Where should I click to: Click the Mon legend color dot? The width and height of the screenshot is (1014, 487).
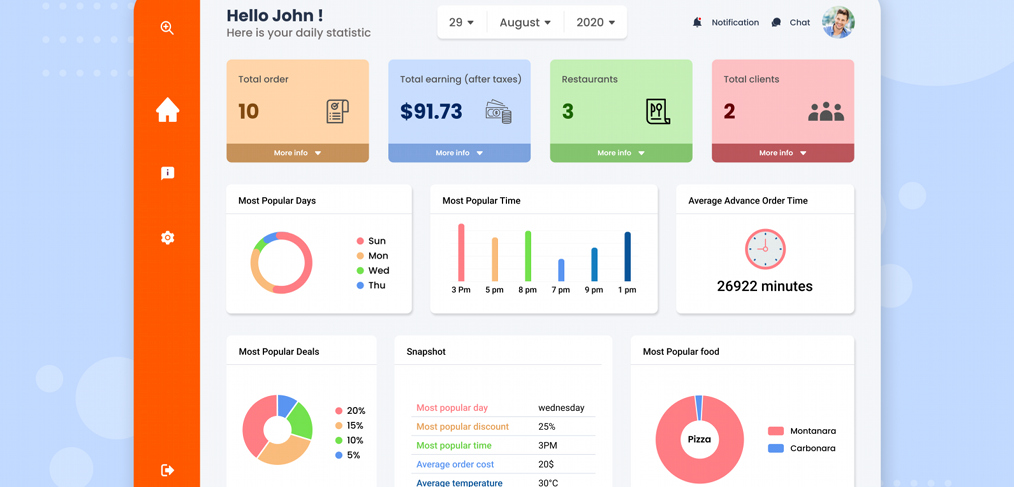pyautogui.click(x=360, y=256)
